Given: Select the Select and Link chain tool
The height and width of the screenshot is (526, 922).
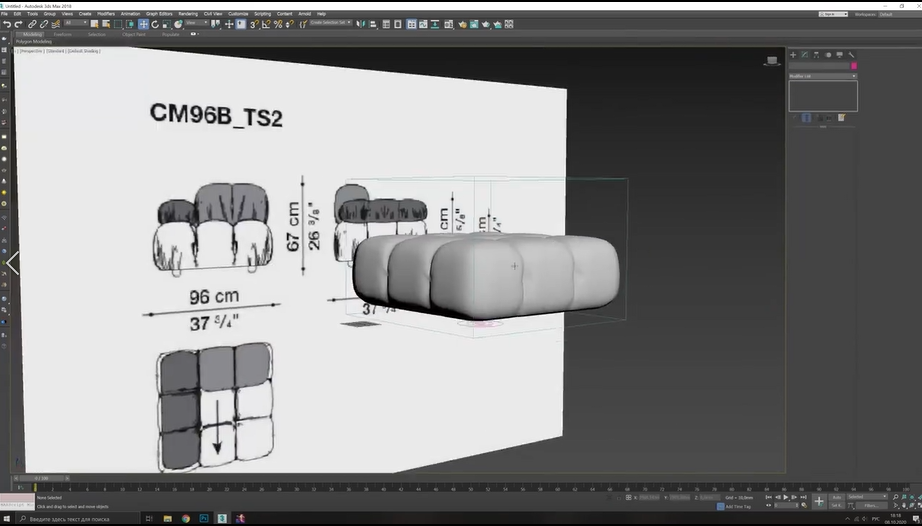Looking at the screenshot, I should click(x=32, y=24).
